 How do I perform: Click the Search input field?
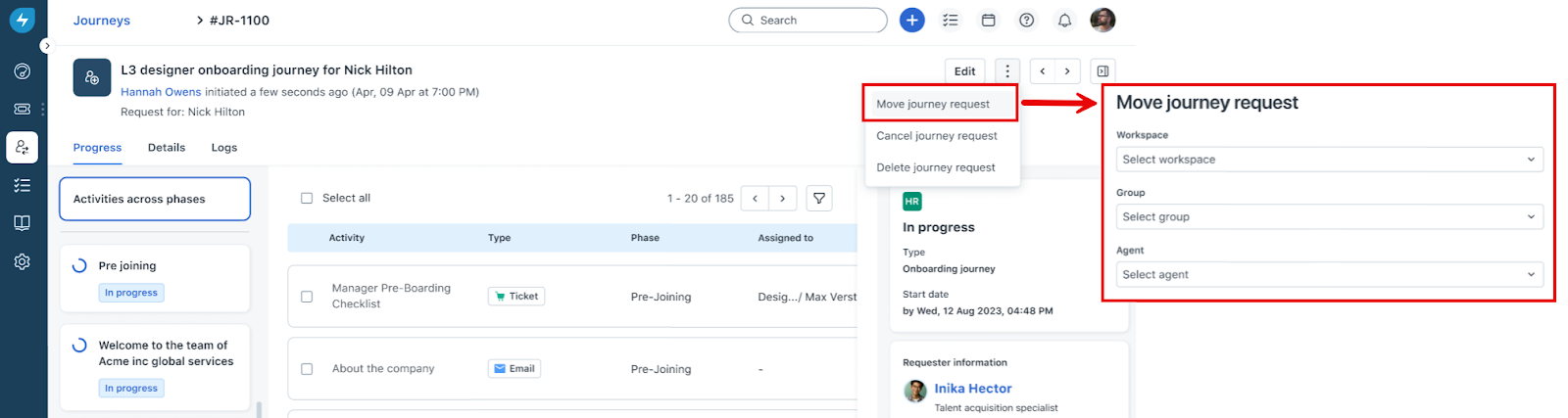click(808, 20)
